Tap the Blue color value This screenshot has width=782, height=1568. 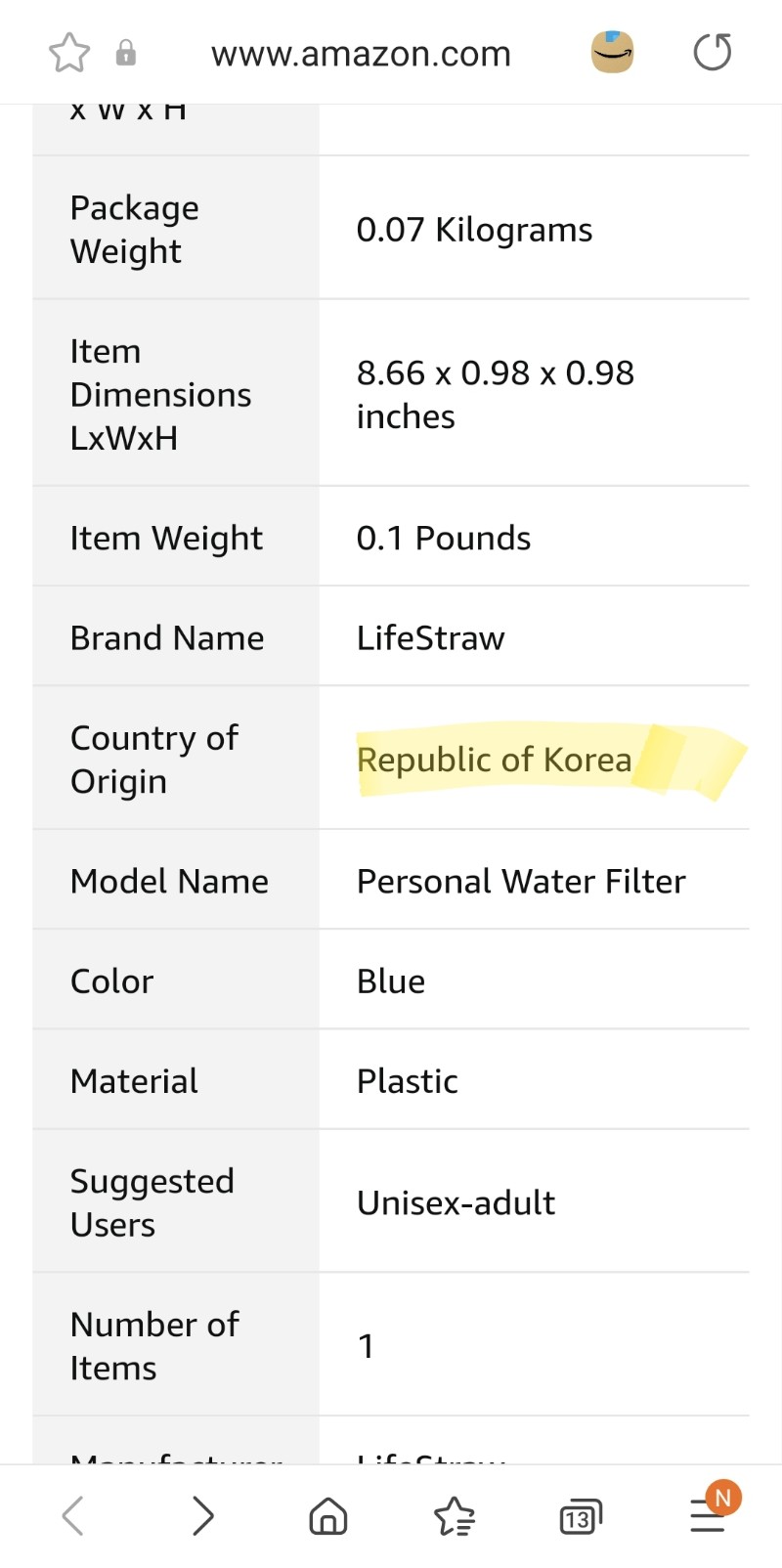pyautogui.click(x=391, y=981)
